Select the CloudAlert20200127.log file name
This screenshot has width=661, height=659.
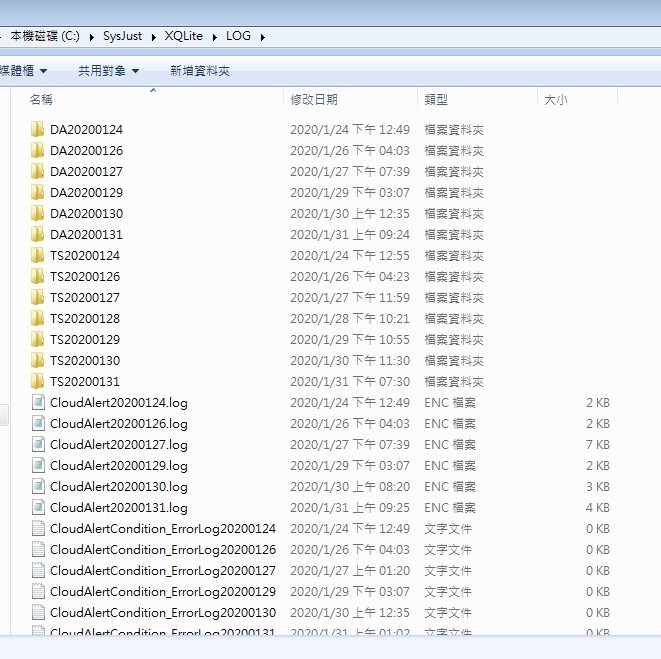(x=118, y=444)
